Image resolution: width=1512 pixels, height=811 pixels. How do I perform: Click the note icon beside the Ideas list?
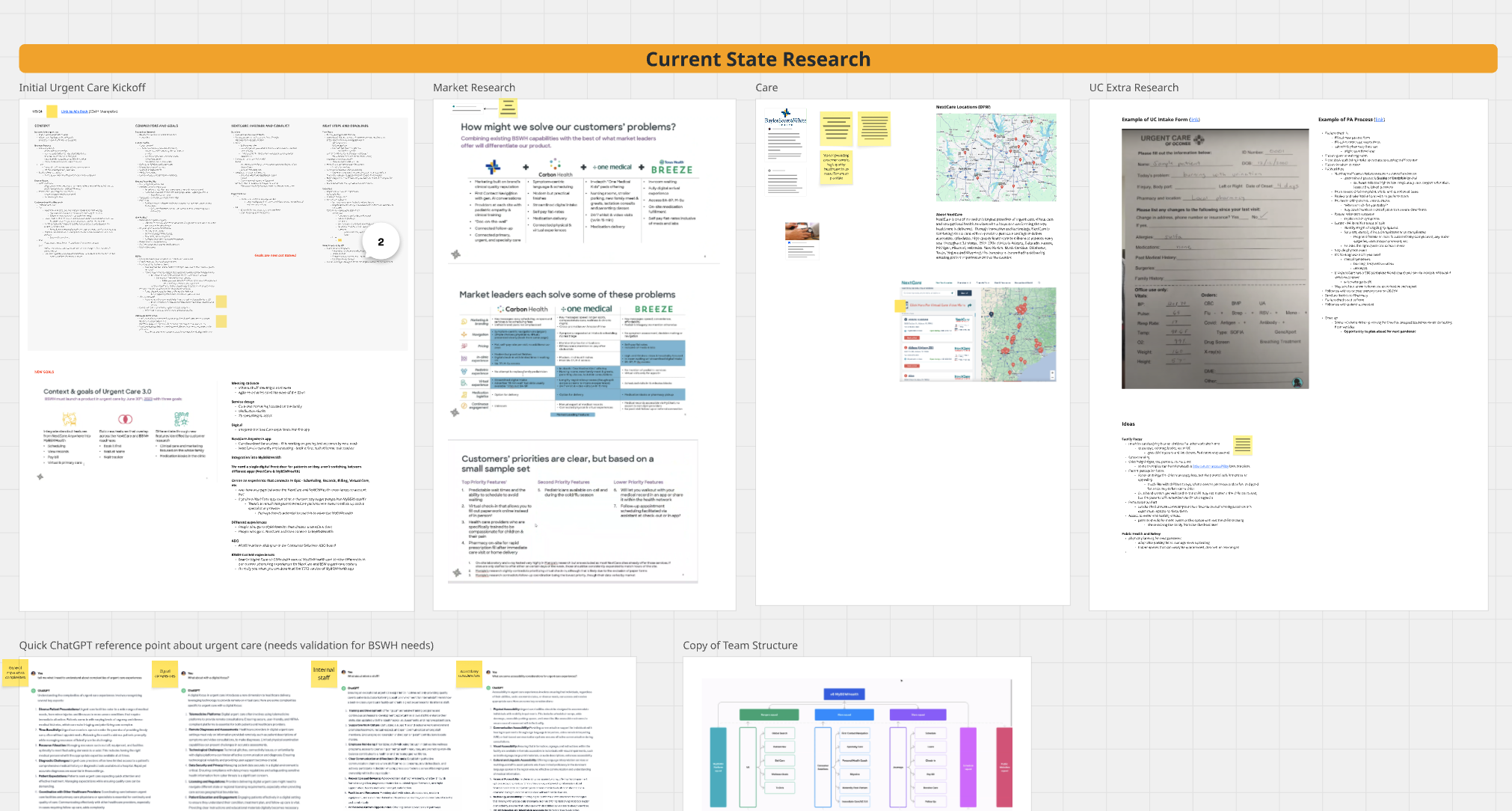click(1244, 445)
